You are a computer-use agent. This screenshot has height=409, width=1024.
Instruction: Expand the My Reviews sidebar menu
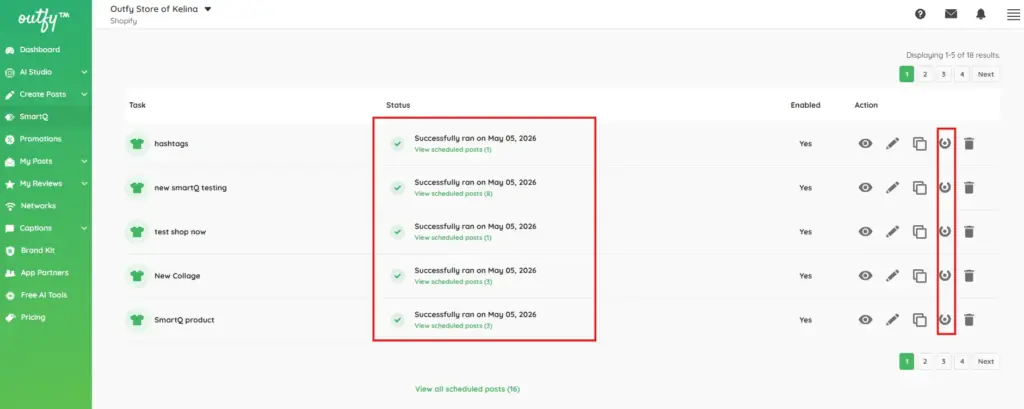84,184
